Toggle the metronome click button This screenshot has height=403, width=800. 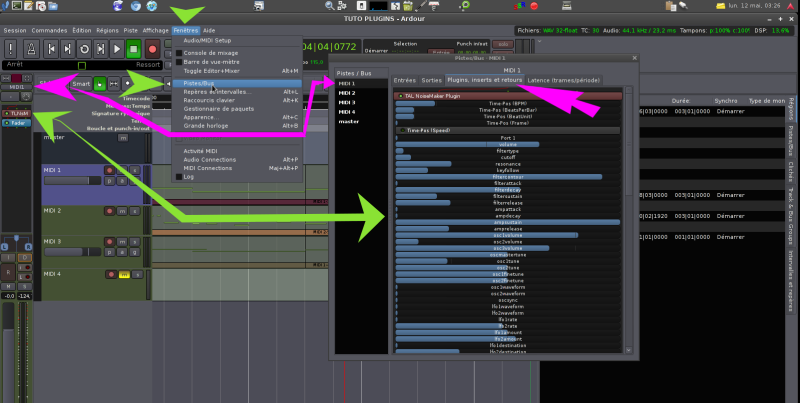31,49
